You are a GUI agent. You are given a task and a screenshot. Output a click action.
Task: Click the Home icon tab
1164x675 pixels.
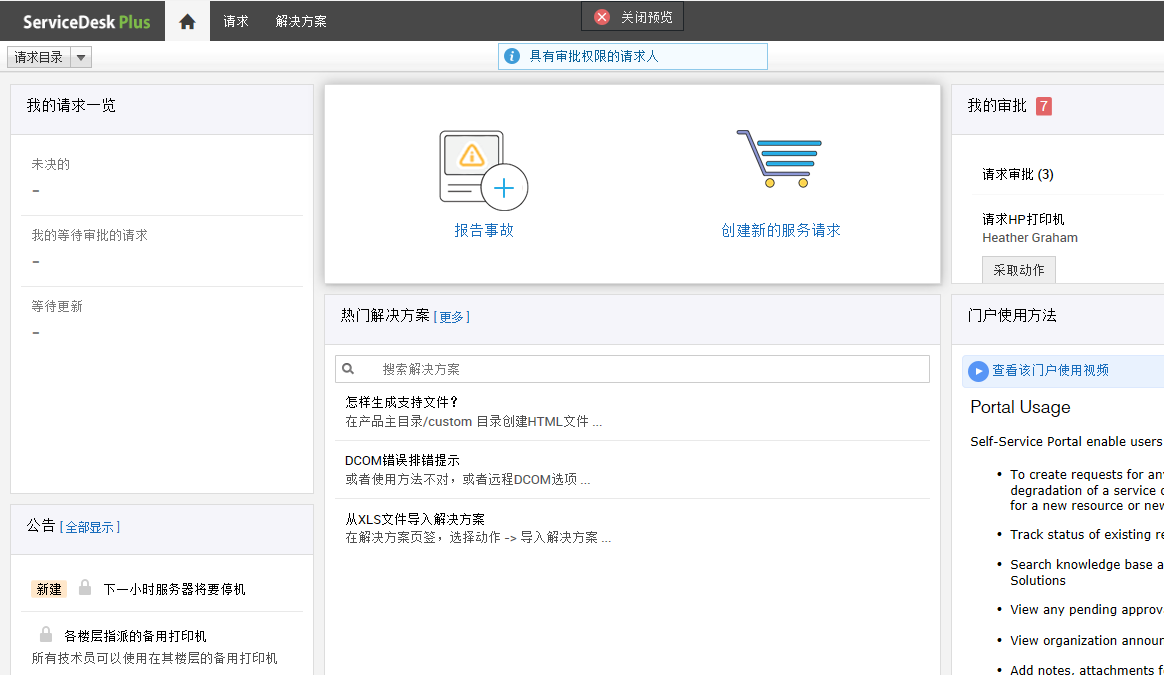pos(187,21)
